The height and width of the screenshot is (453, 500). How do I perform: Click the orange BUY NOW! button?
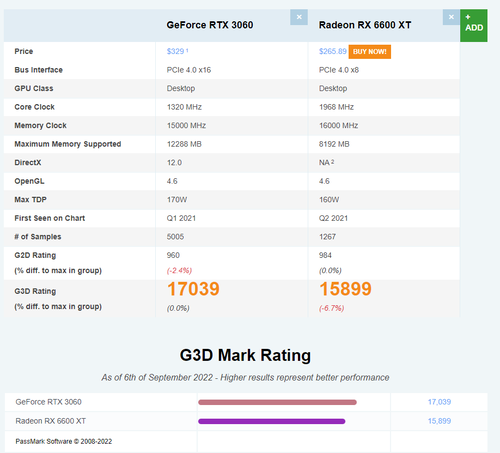pos(370,52)
